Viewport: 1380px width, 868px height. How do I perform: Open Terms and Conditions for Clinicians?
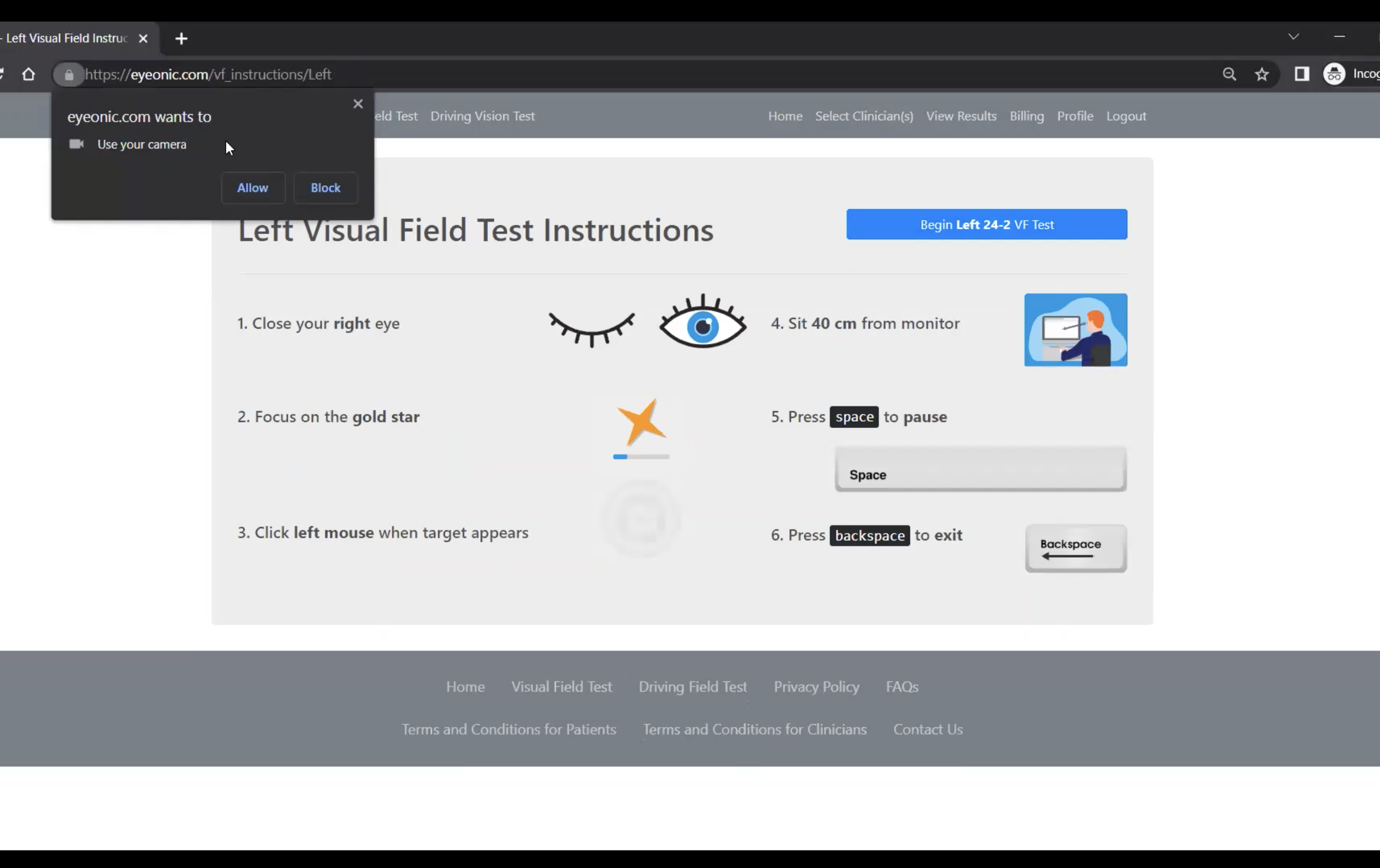point(755,730)
